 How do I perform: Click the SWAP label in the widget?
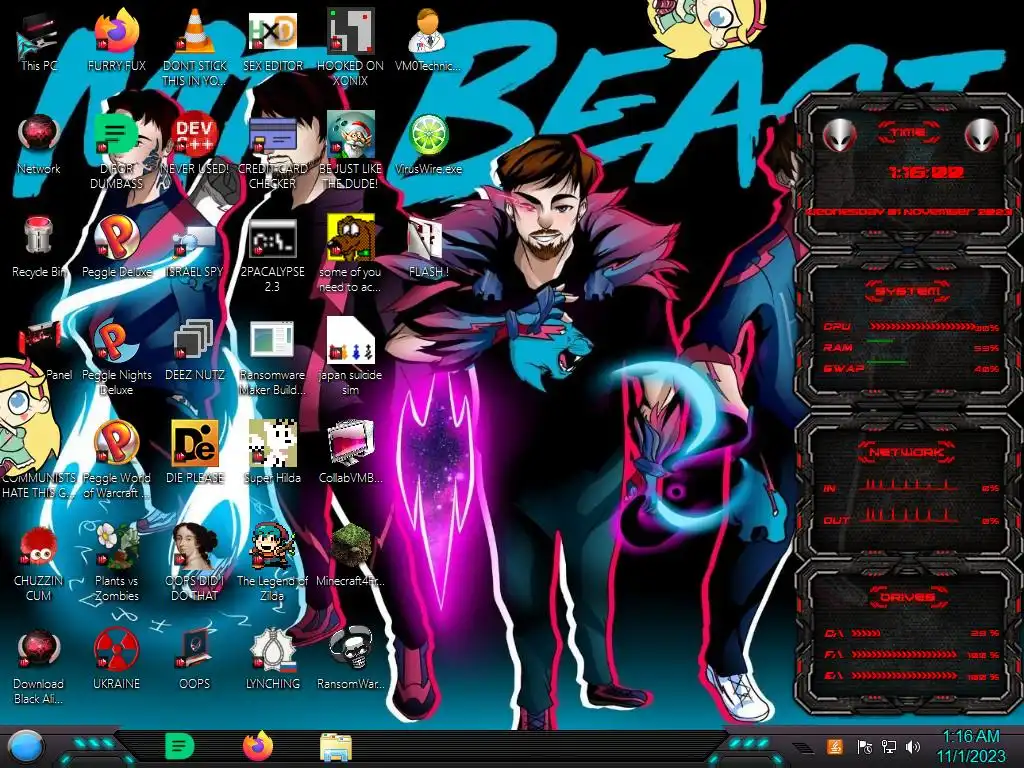click(843, 368)
